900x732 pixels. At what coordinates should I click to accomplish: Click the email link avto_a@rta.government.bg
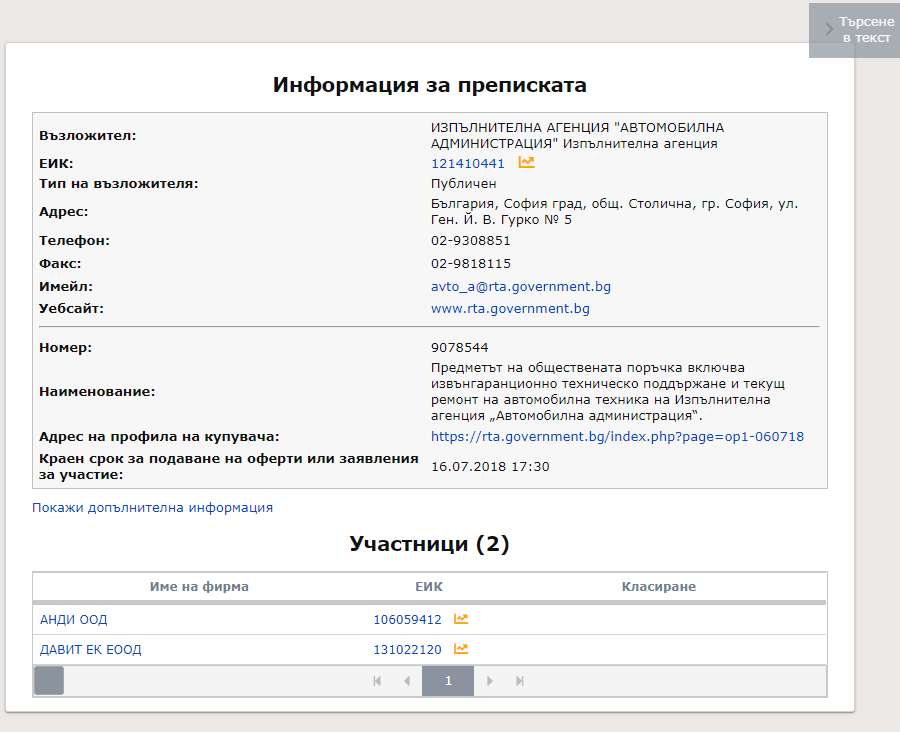(x=520, y=286)
